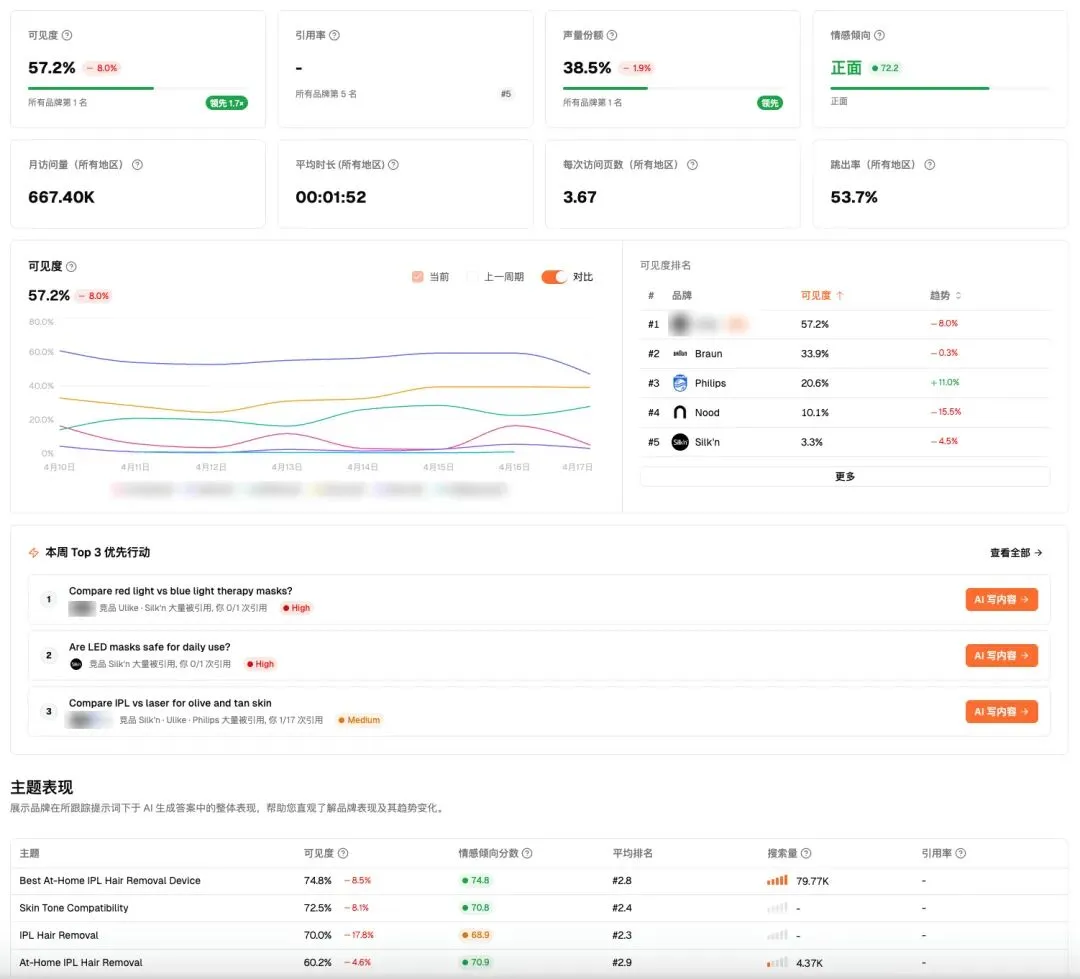Click the 领先 1.7× badge
This screenshot has height=979, width=1080.
point(227,103)
